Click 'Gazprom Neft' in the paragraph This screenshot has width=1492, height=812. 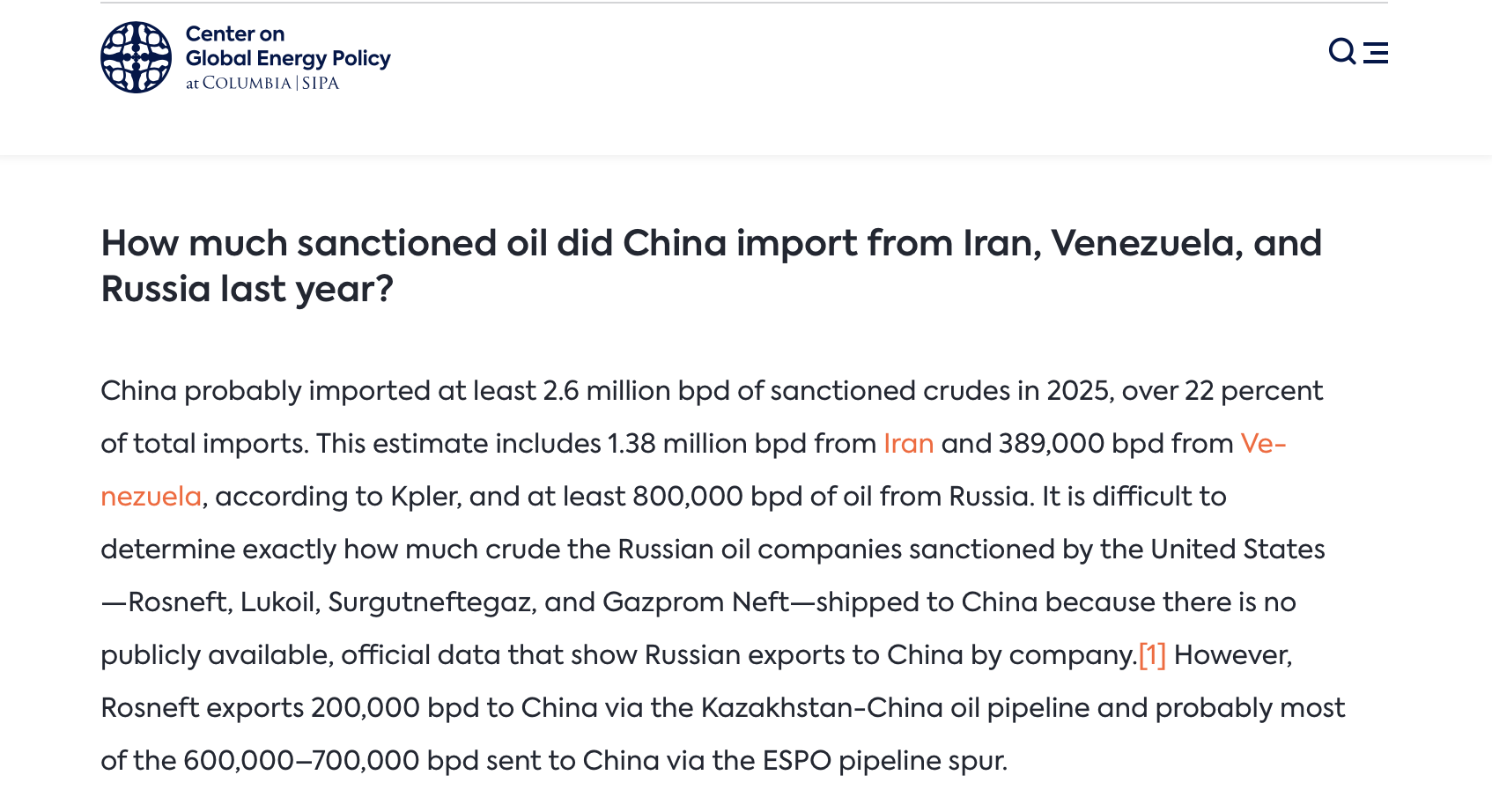pyautogui.click(x=696, y=602)
